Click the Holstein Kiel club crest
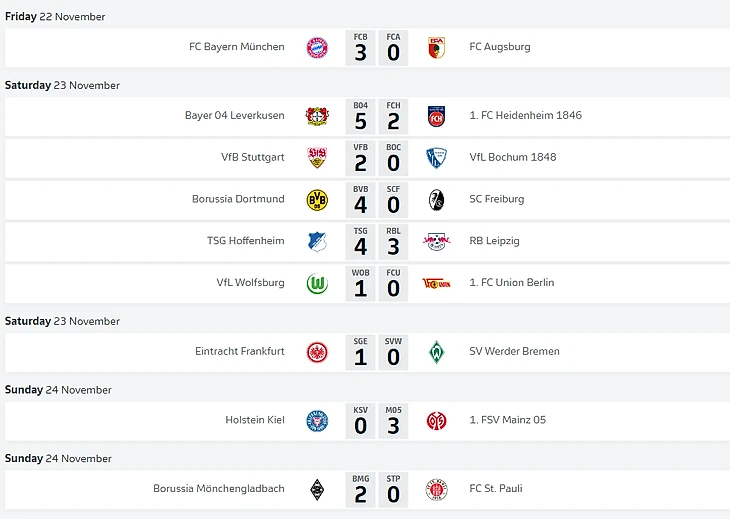730x519 pixels. [317, 421]
